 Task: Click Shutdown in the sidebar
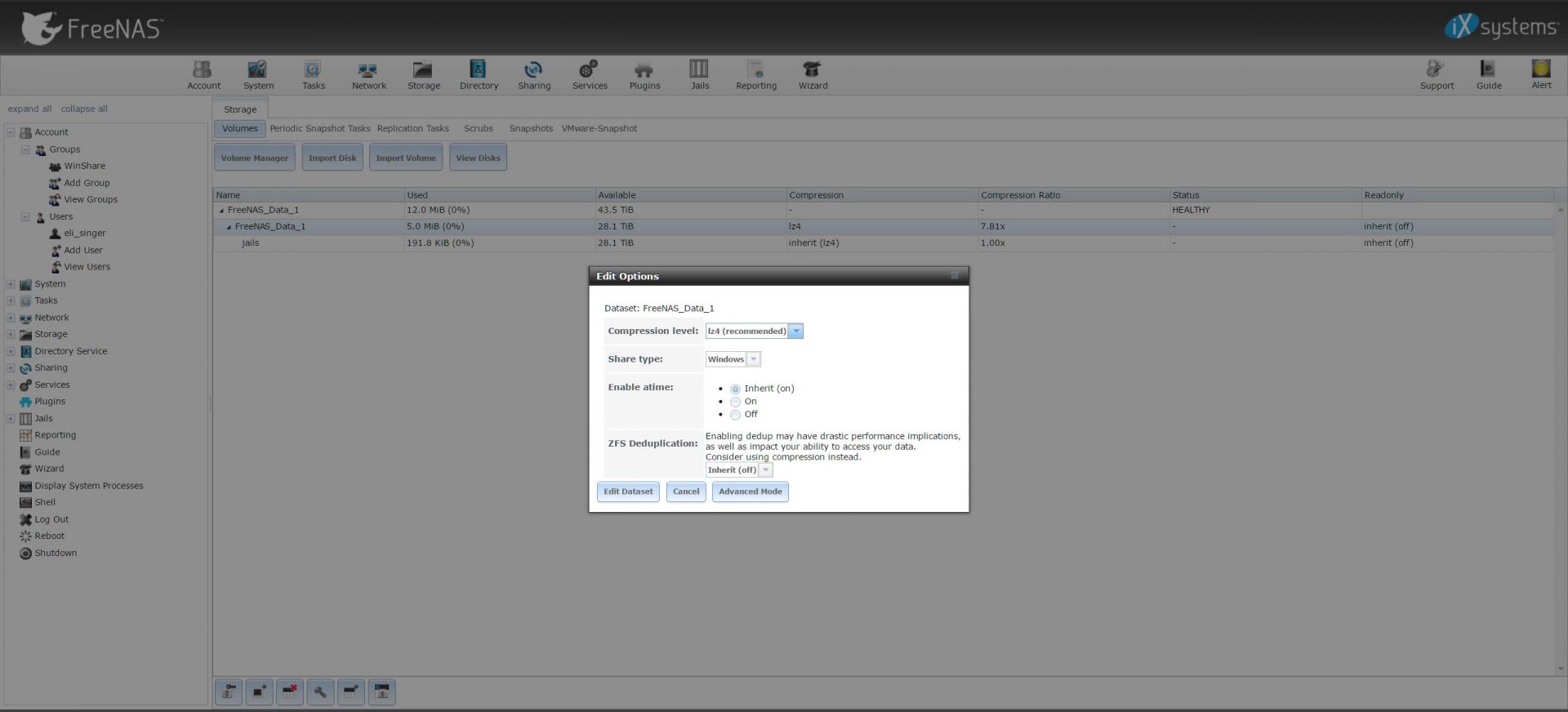(55, 553)
